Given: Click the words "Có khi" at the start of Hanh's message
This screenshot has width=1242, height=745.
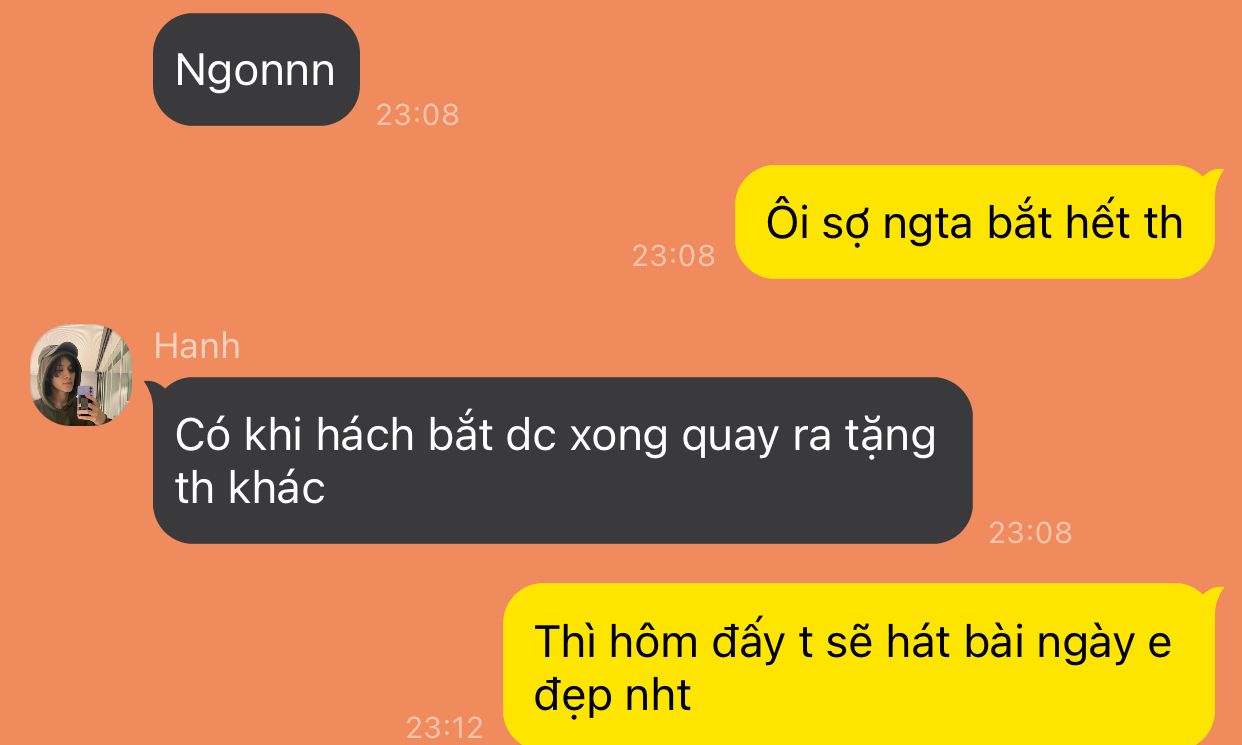Looking at the screenshot, I should click(235, 437).
